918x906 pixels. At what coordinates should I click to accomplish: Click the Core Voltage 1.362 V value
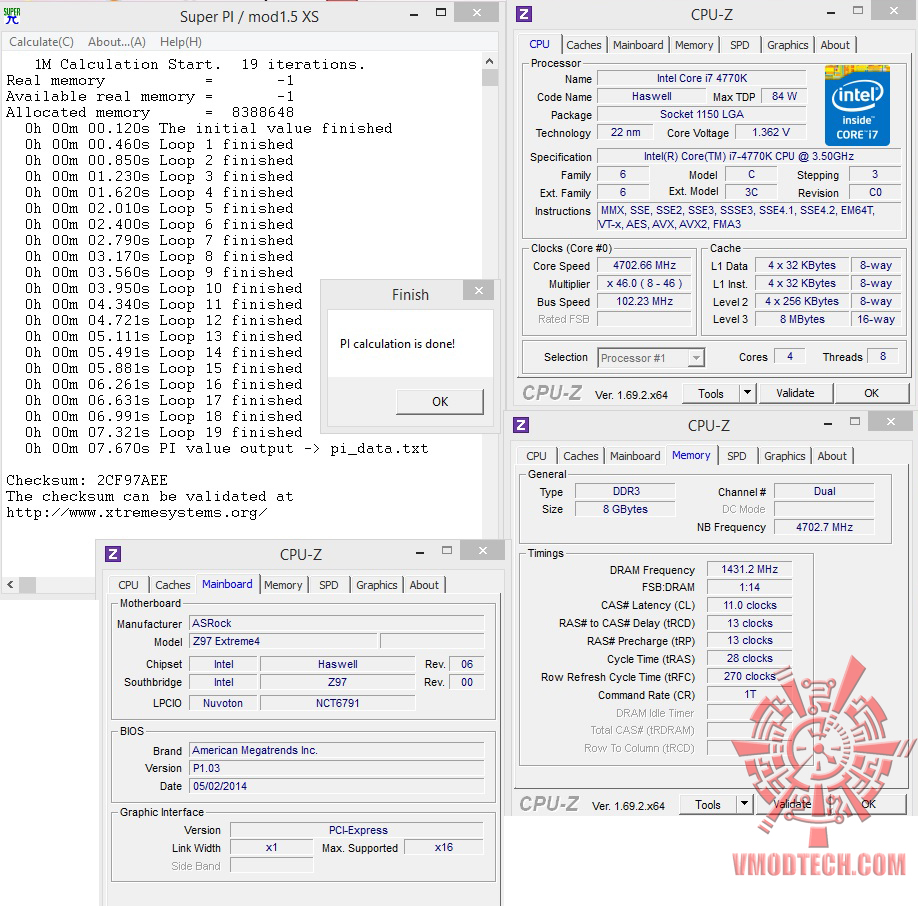coord(770,132)
